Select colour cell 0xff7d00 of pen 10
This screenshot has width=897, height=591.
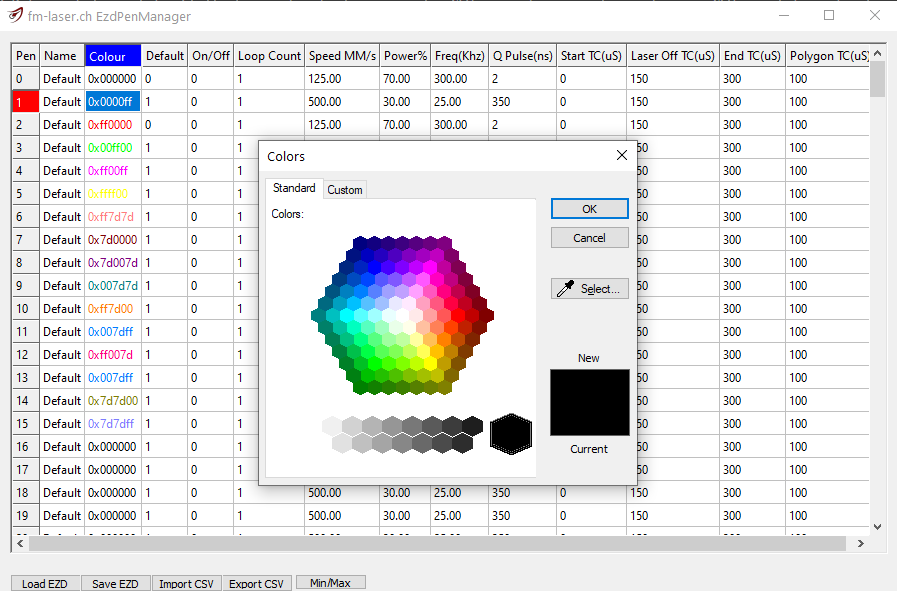tap(113, 308)
